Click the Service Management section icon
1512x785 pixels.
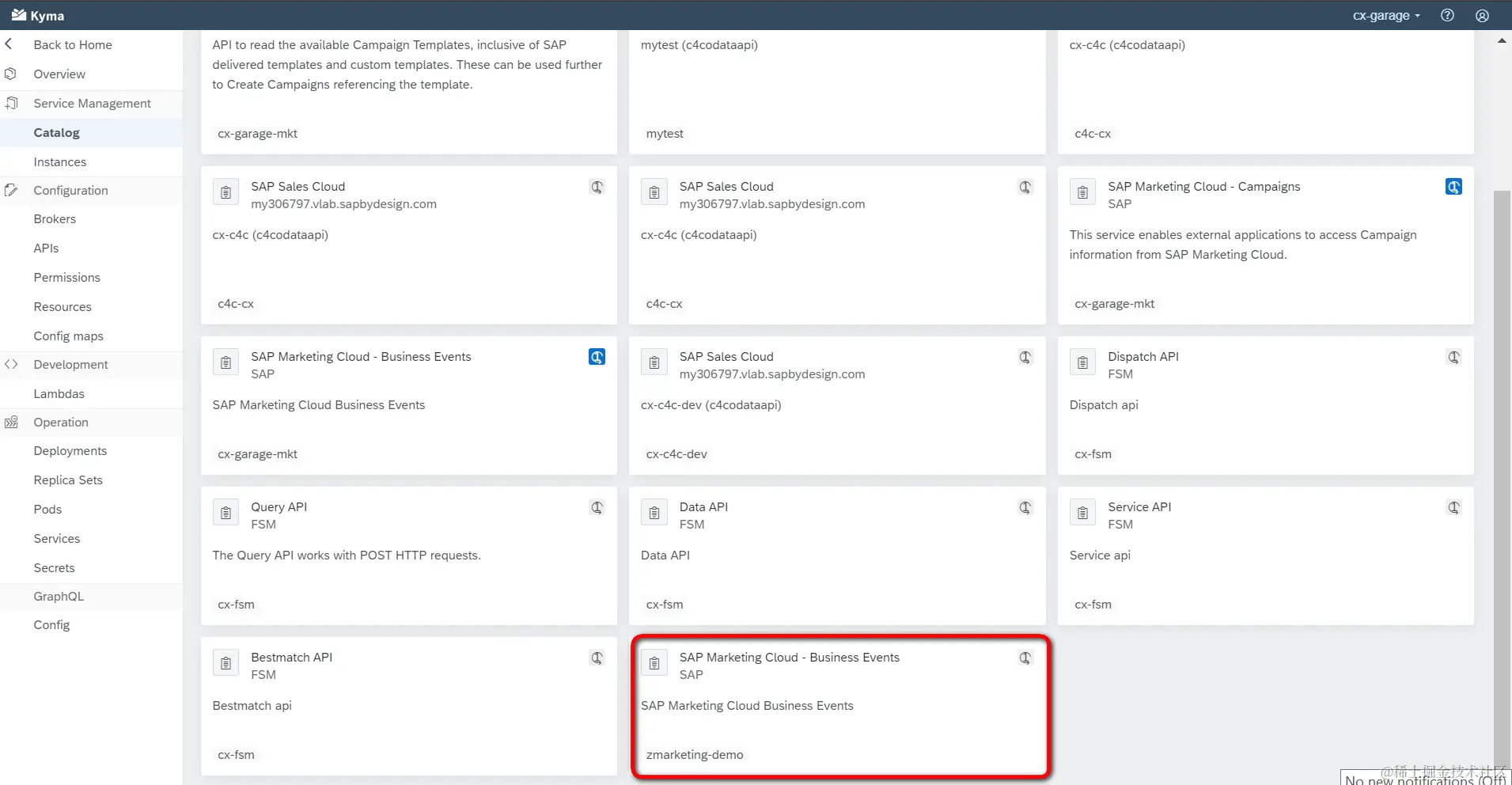(x=11, y=103)
